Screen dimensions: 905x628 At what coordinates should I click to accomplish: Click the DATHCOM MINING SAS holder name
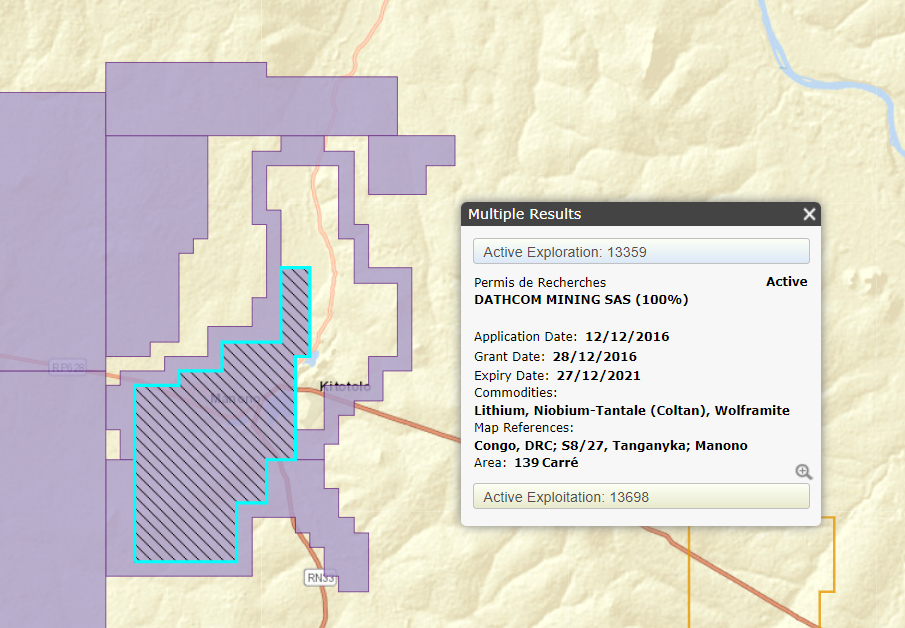[581, 299]
